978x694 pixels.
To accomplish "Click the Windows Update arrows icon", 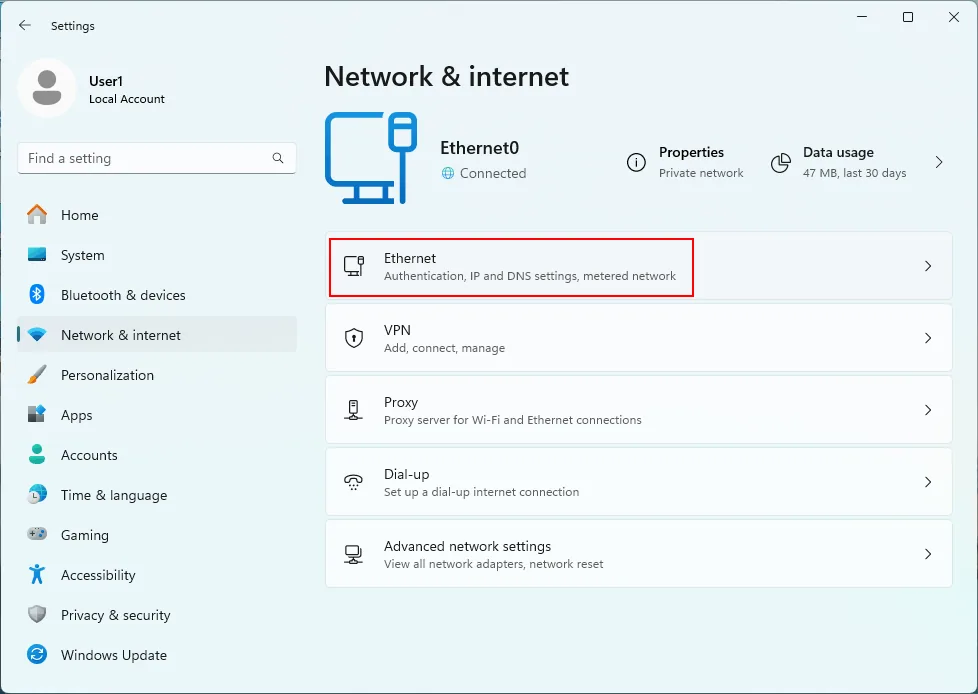I will pos(37,655).
